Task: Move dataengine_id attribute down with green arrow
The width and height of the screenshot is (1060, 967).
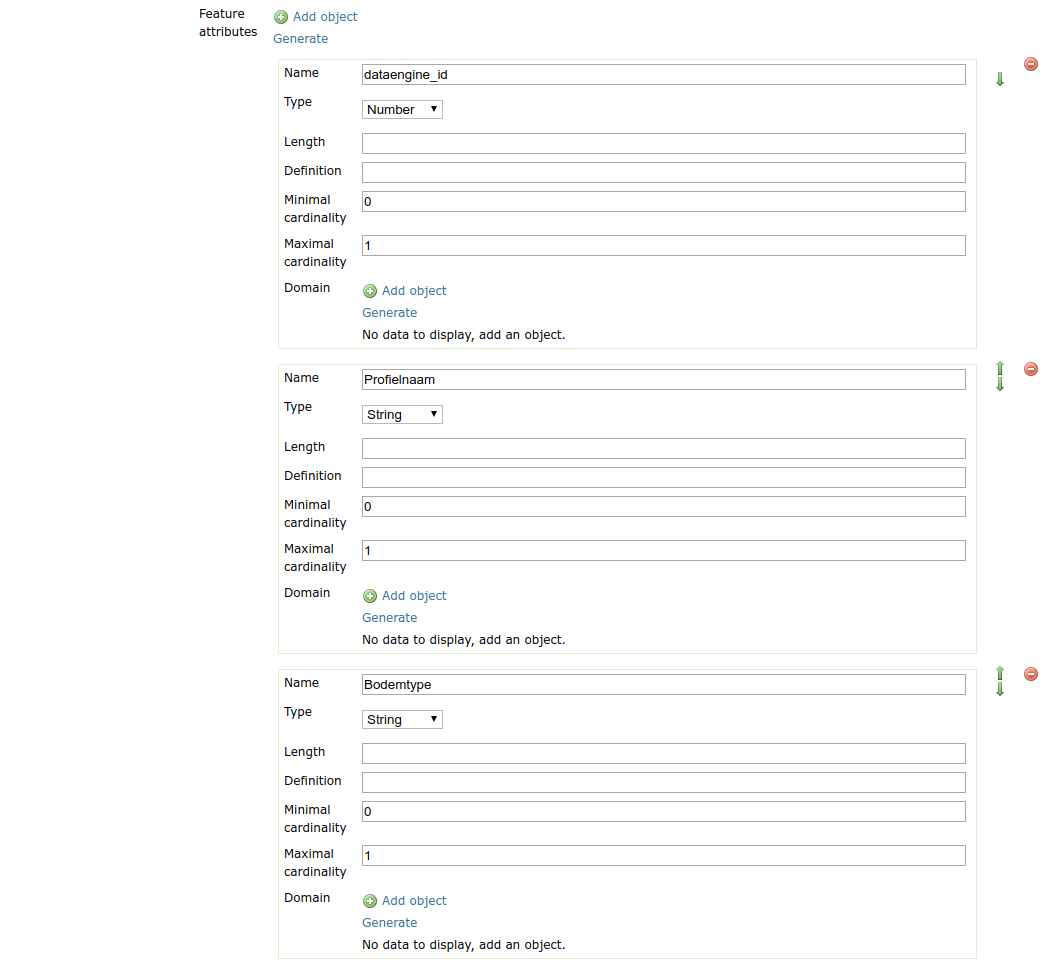Action: pos(1000,79)
